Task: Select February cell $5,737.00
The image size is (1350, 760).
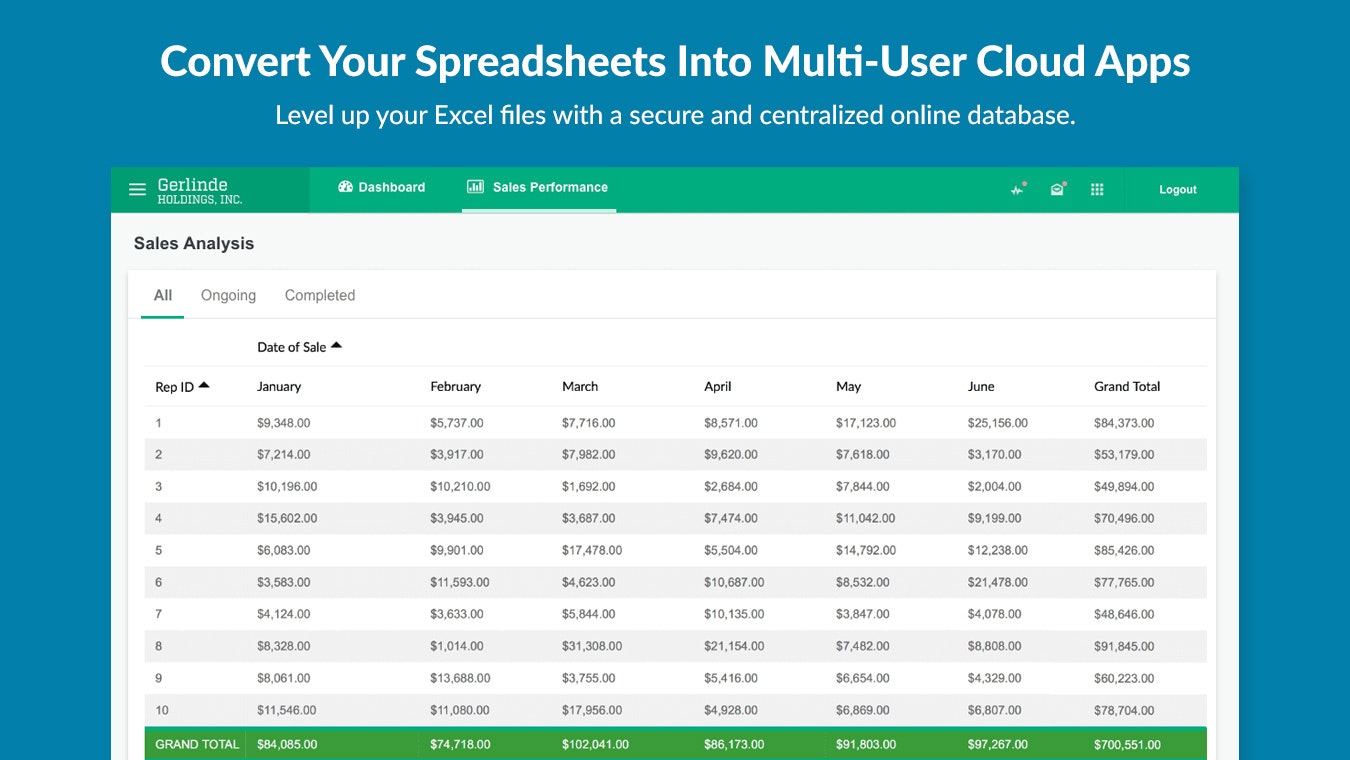Action: (x=457, y=423)
